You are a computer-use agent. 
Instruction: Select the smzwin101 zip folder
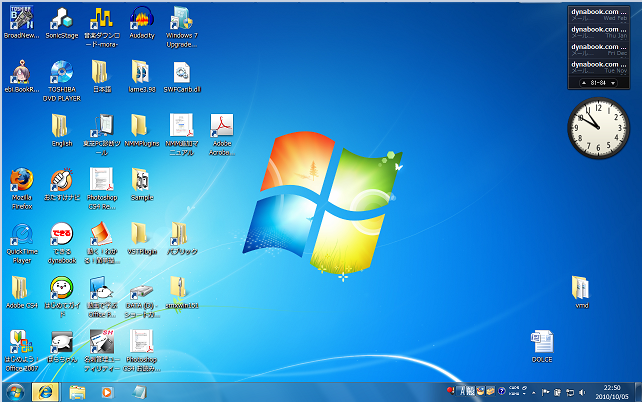click(x=181, y=292)
